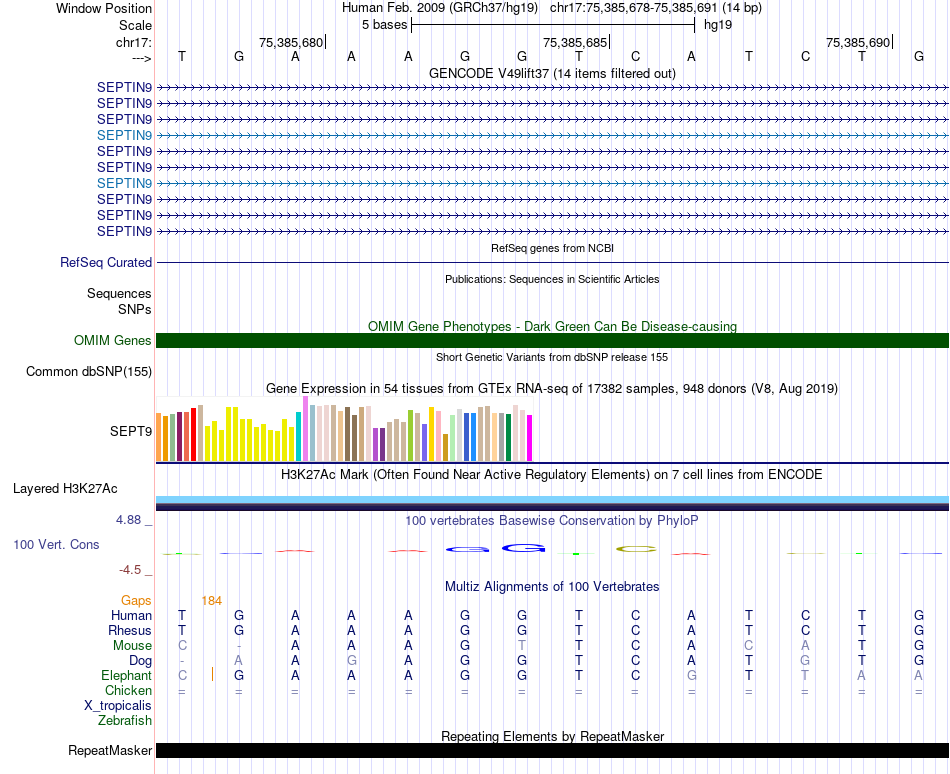Open Repeating Elements by RepeatMasker title

click(552, 736)
